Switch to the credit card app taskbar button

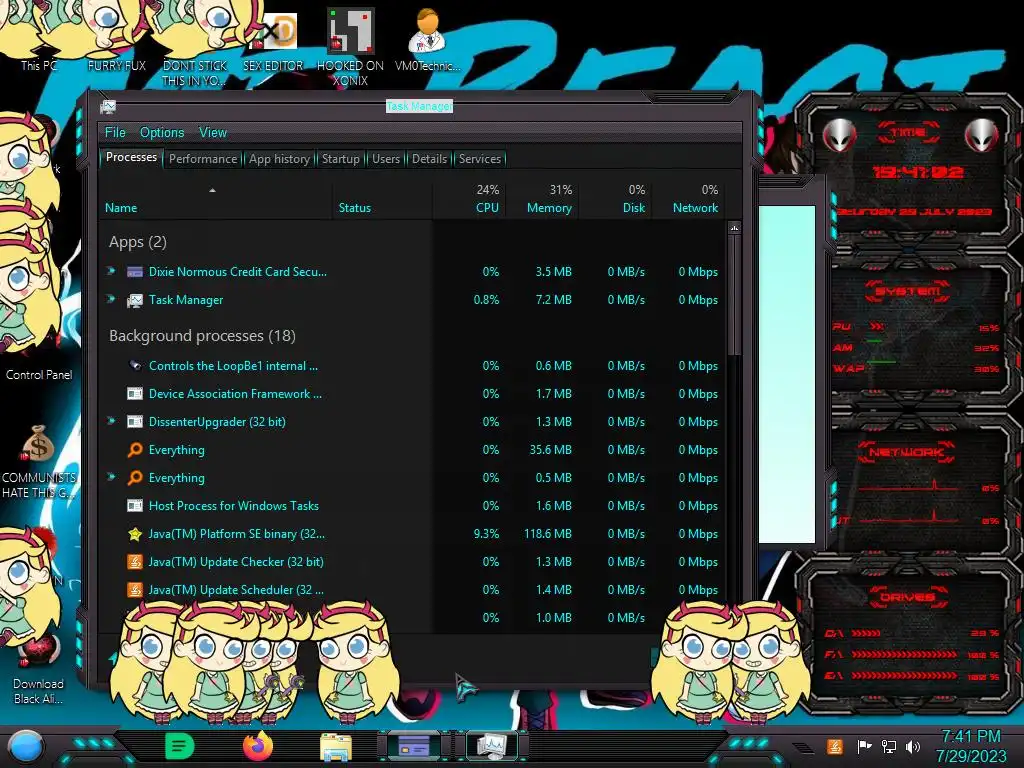click(414, 746)
